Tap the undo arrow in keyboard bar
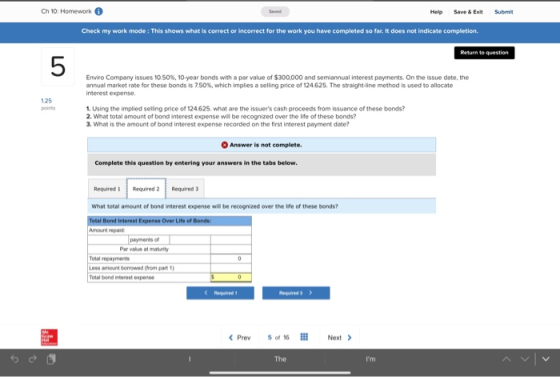Image resolution: width=560 pixels, height=377 pixels. (15, 359)
